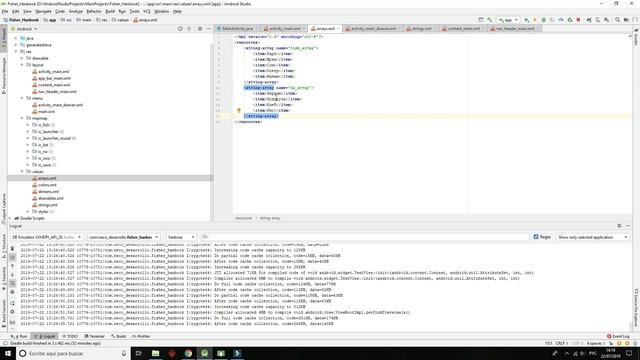Click the red Stop icon in toolbar
640x360 pixels.
578,20
